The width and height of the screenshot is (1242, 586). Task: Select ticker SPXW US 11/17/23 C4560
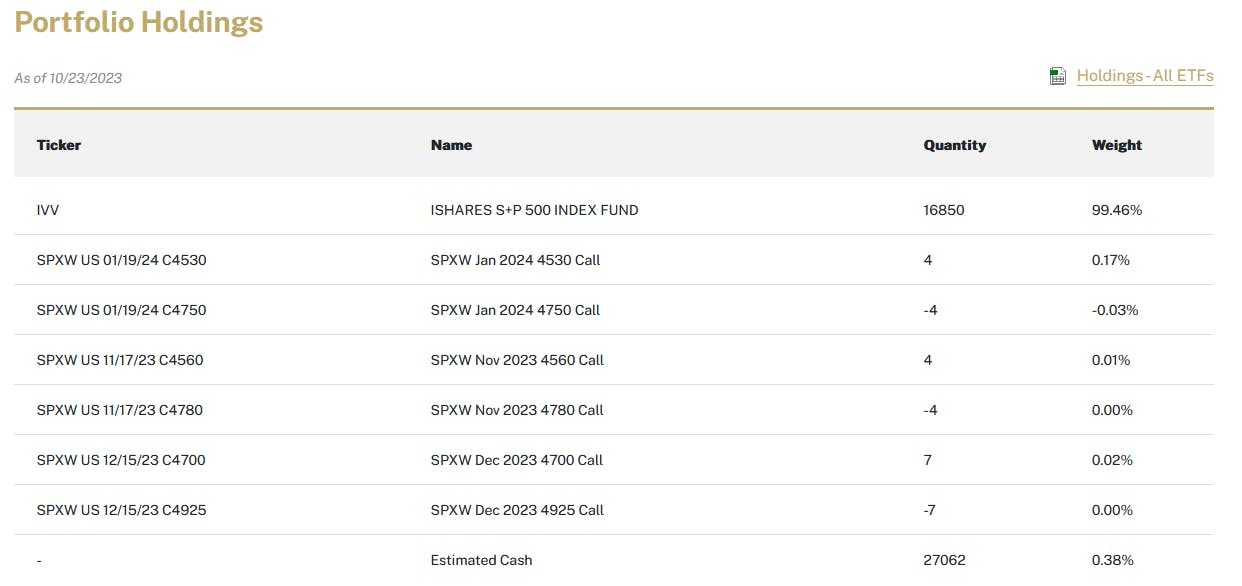(120, 360)
